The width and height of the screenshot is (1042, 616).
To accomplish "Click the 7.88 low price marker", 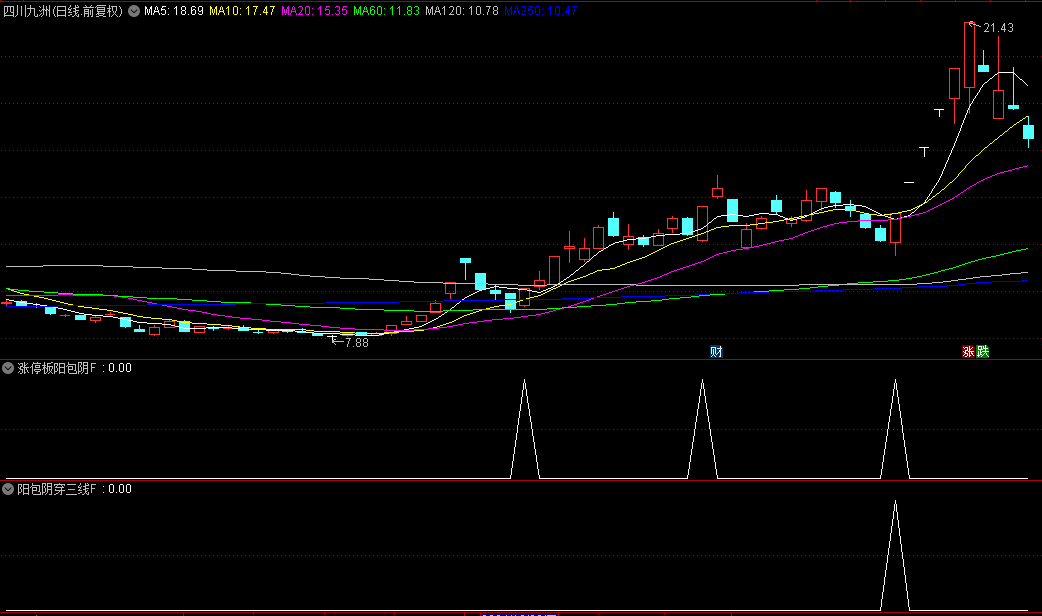I will [355, 342].
